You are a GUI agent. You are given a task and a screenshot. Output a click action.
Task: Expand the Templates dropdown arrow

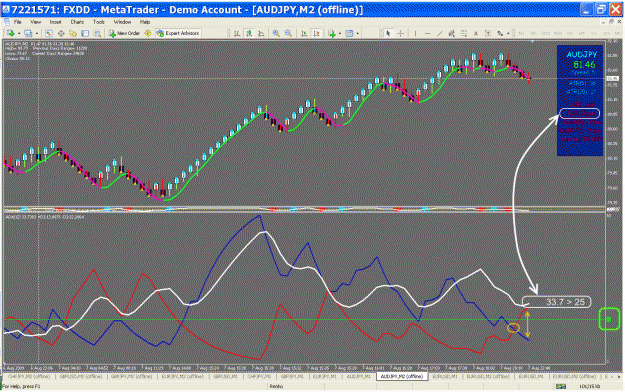(358, 33)
